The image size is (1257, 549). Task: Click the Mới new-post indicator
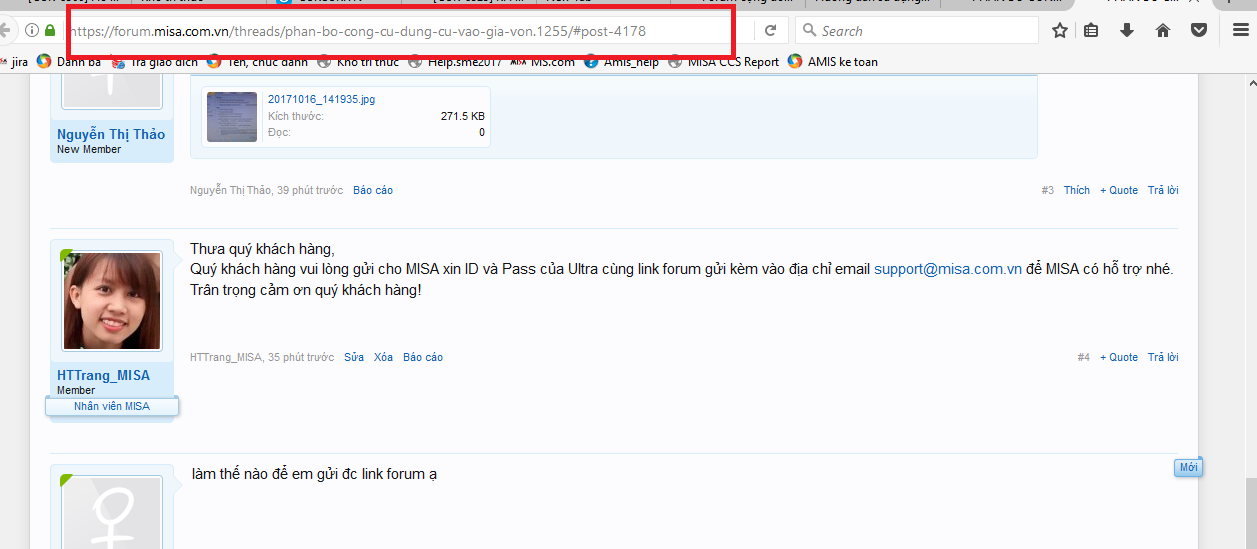[1188, 467]
